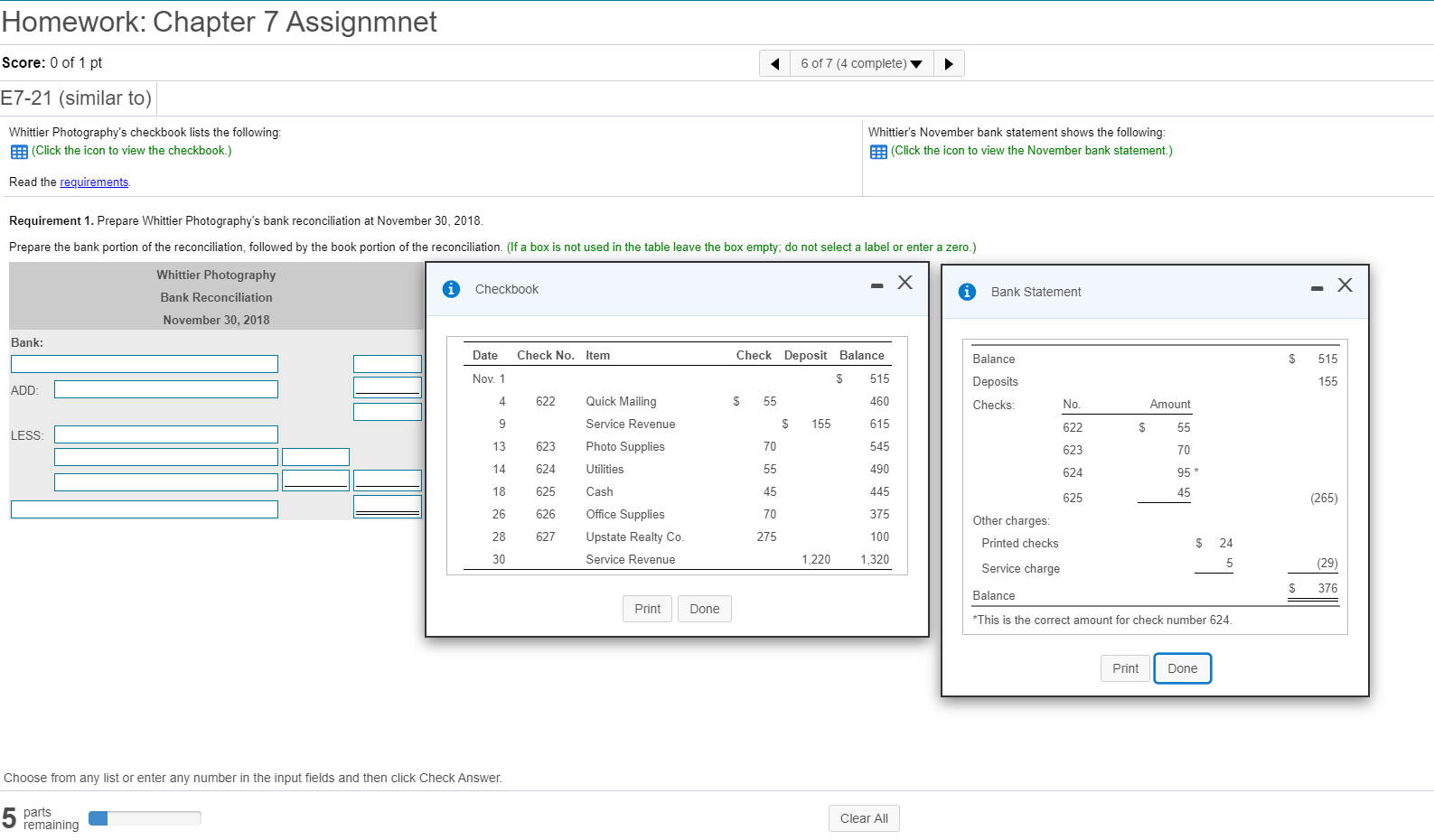Click the November bank statement table icon
Viewport: 1434px width, 840px height.
(878, 152)
